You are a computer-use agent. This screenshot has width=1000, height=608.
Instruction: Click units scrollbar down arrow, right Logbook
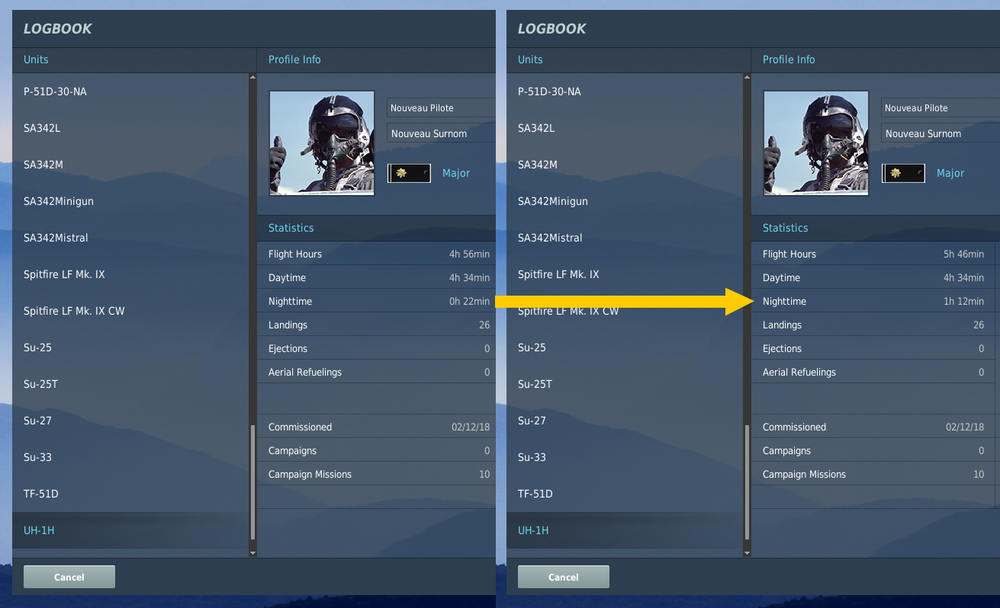tap(747, 553)
